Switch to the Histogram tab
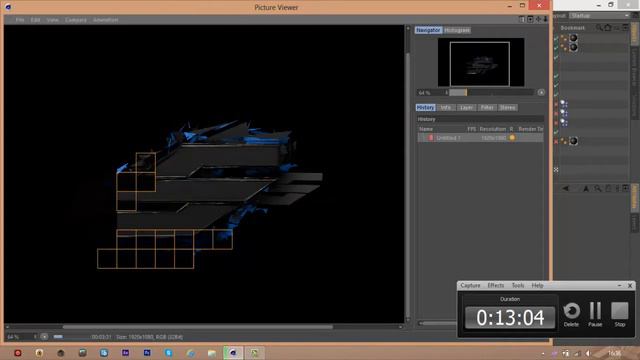Image resolution: width=640 pixels, height=360 pixels. 457,30
